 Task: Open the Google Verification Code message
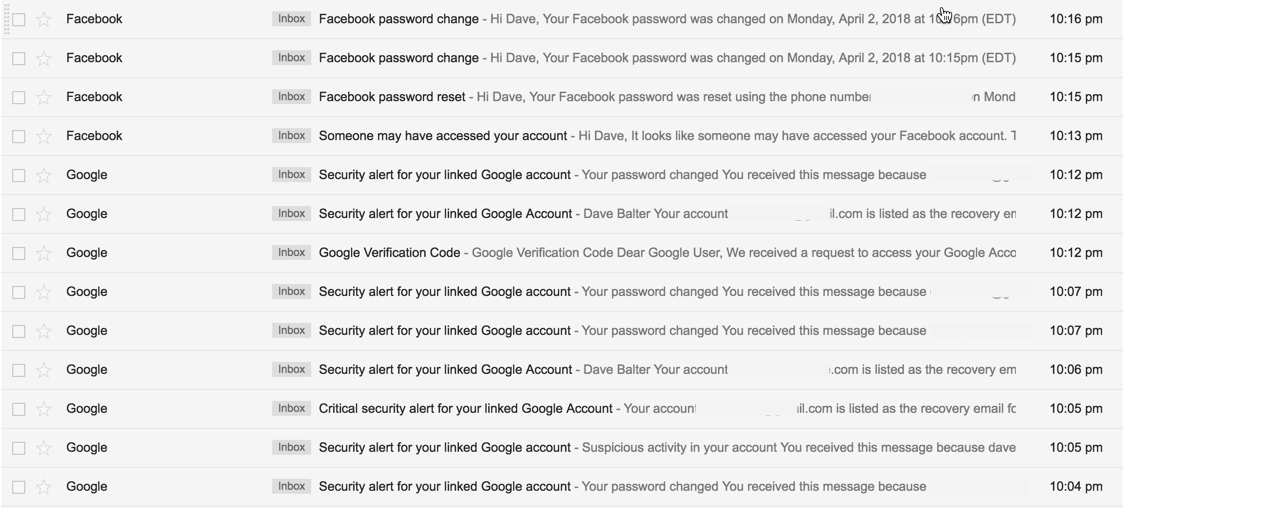coord(389,253)
